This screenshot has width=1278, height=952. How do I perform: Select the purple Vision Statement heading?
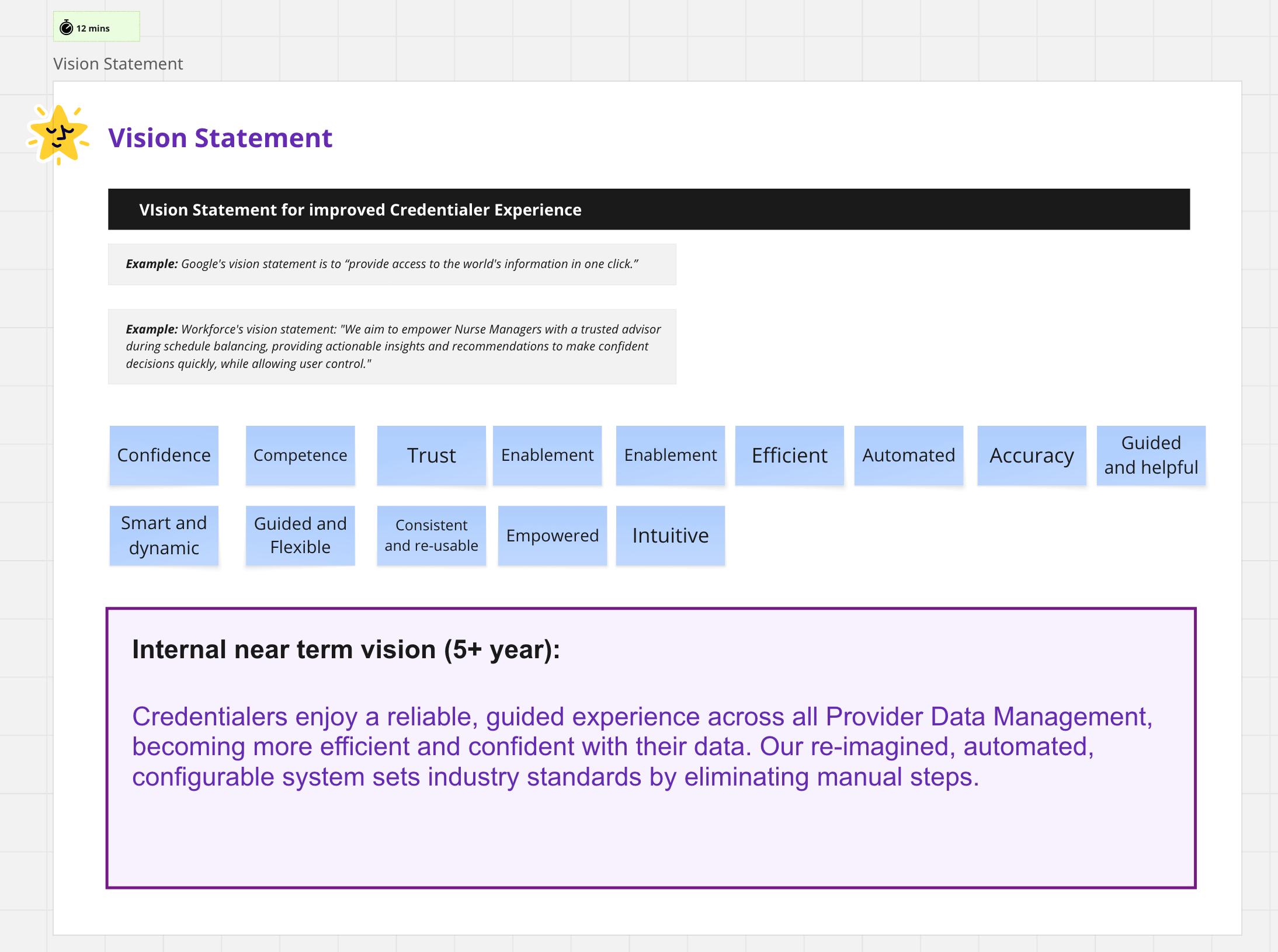pos(220,138)
